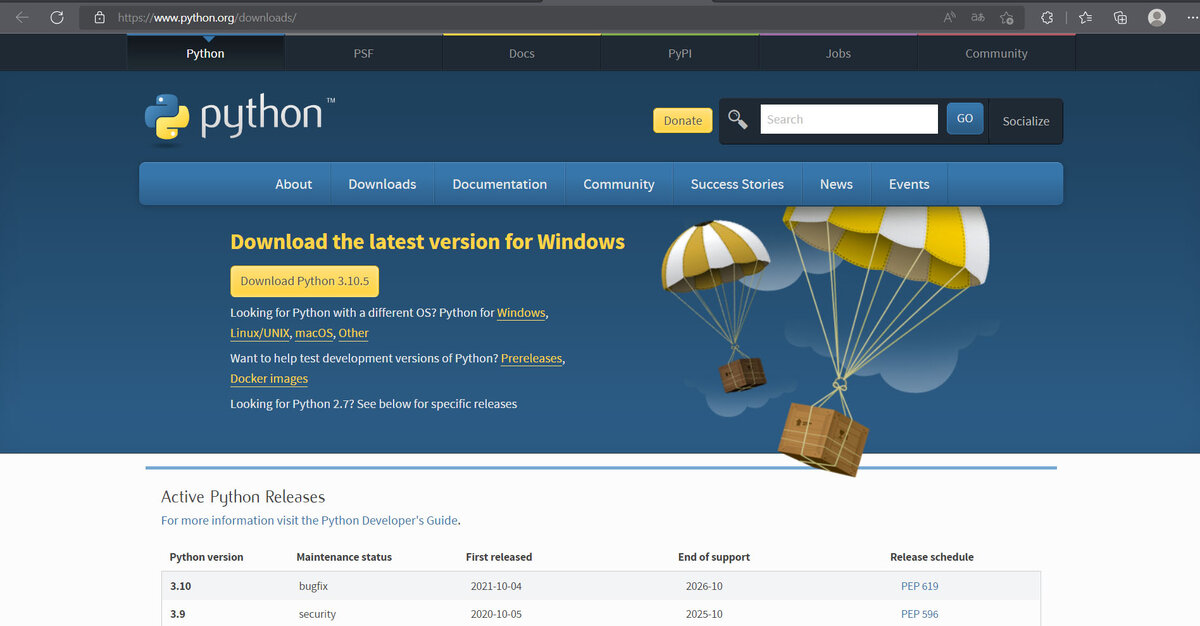This screenshot has height=626, width=1200.
Task: Click the yellow Donate button
Action: [x=683, y=120]
